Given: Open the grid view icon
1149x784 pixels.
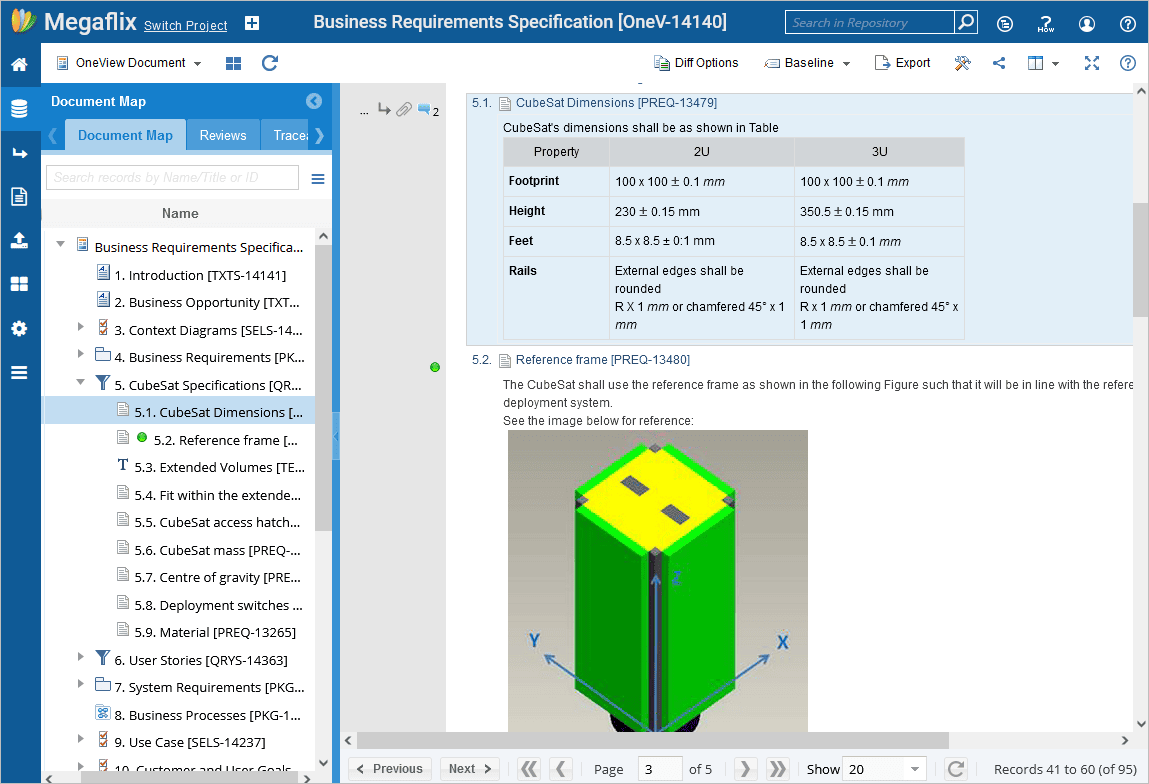Looking at the screenshot, I should click(x=233, y=63).
